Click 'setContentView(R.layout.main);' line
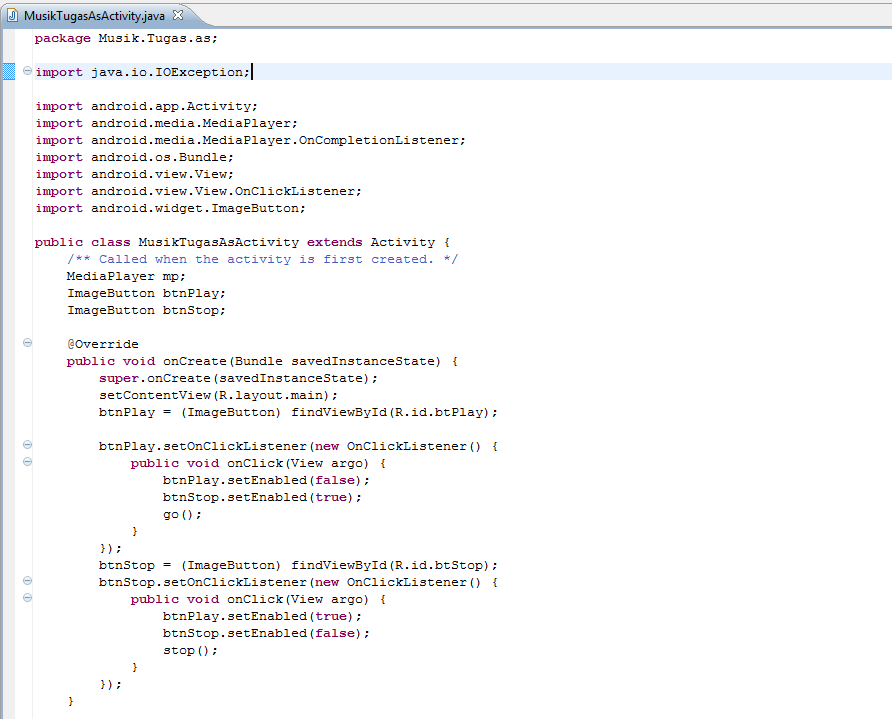Viewport: 892px width, 719px height. click(218, 395)
